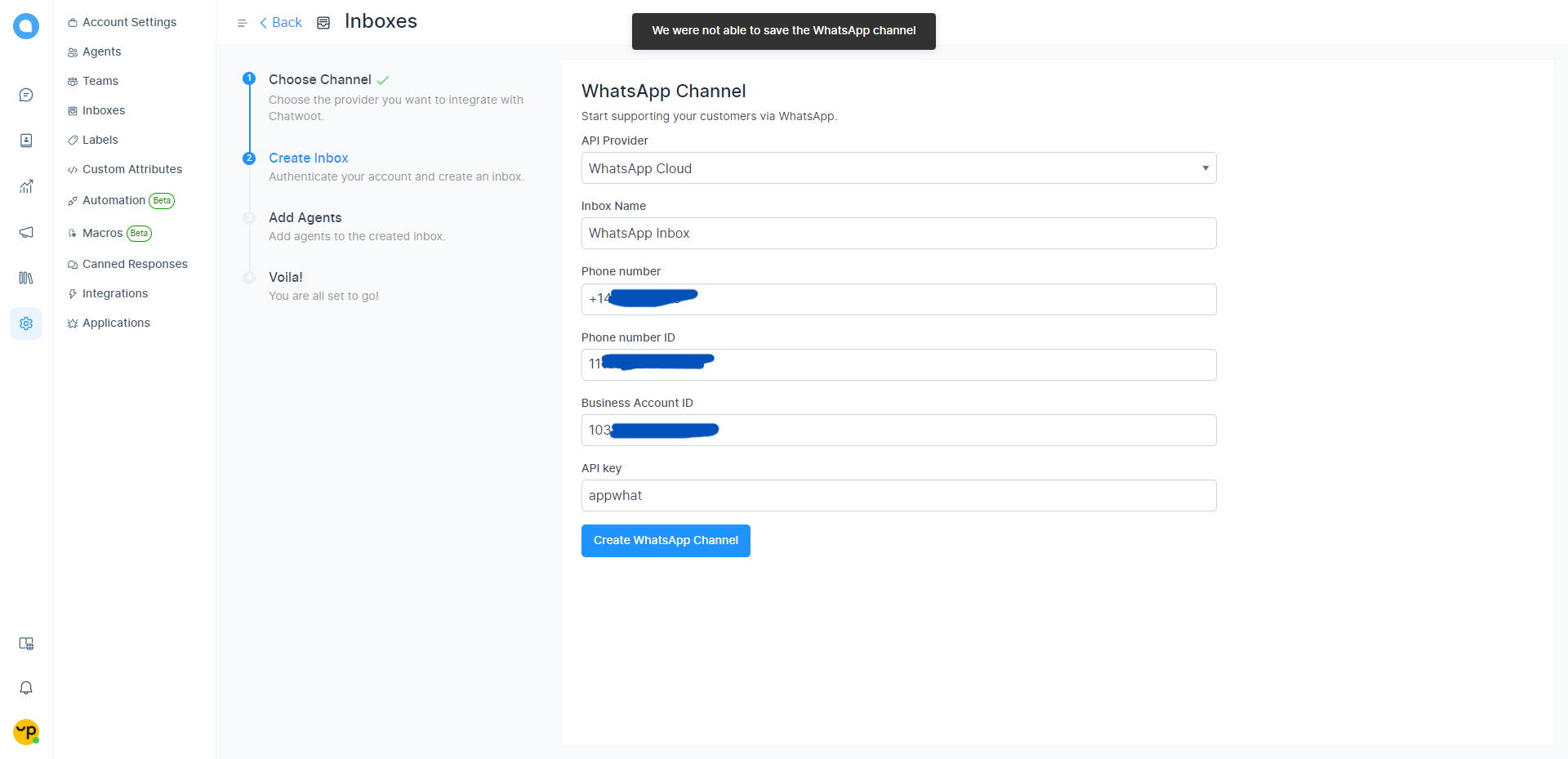Image resolution: width=1568 pixels, height=759 pixels.
Task: Open Conversations via the chat bubble icon
Action: tap(26, 95)
